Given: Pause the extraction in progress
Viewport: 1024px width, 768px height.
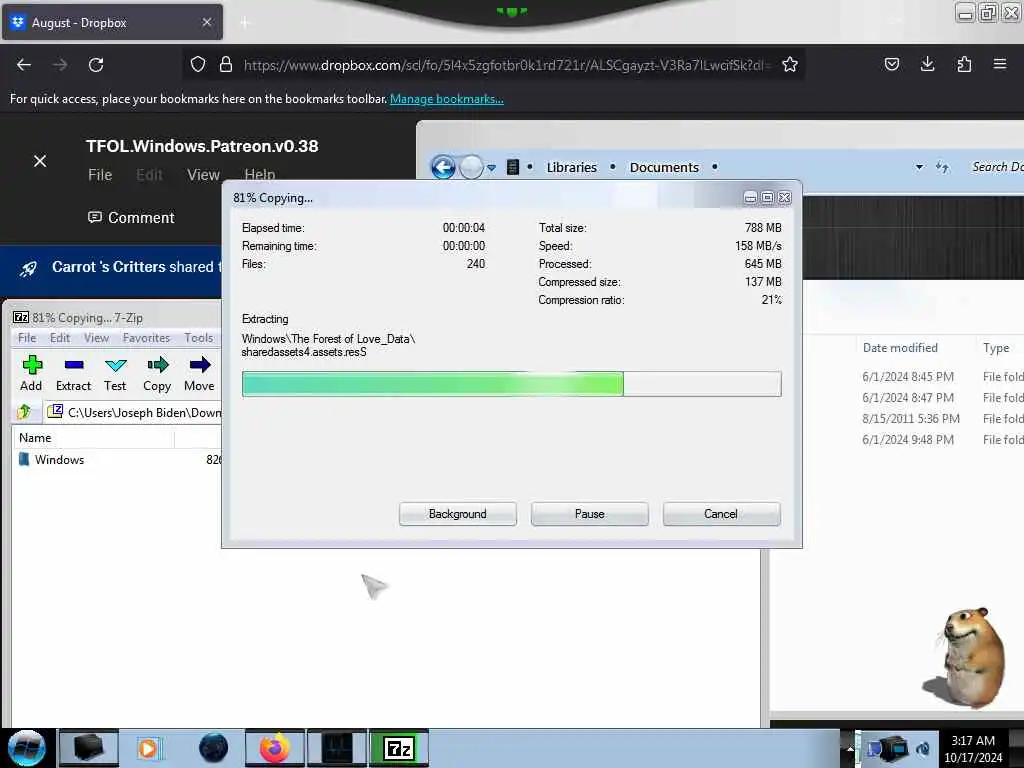Looking at the screenshot, I should pyautogui.click(x=590, y=514).
